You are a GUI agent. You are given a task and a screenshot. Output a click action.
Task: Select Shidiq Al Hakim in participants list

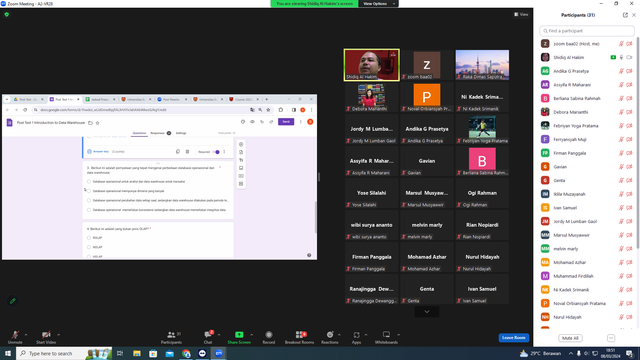coord(587,58)
